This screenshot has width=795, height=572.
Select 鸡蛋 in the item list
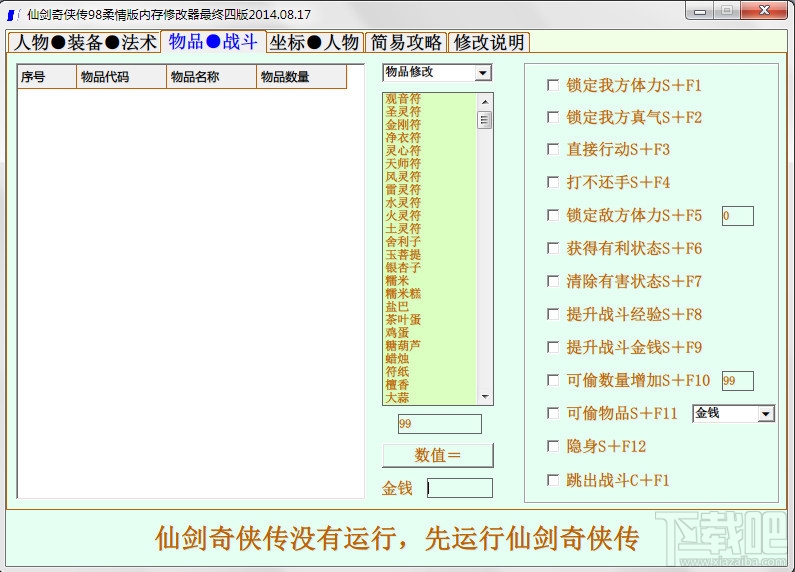(397, 333)
